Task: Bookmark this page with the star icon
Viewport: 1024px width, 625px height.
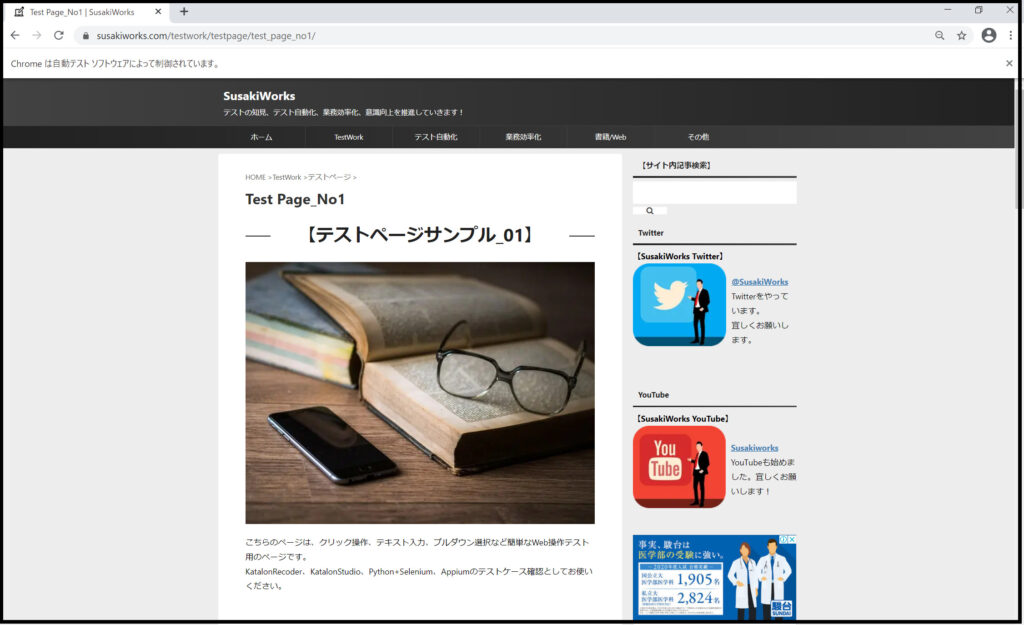Action: point(961,35)
